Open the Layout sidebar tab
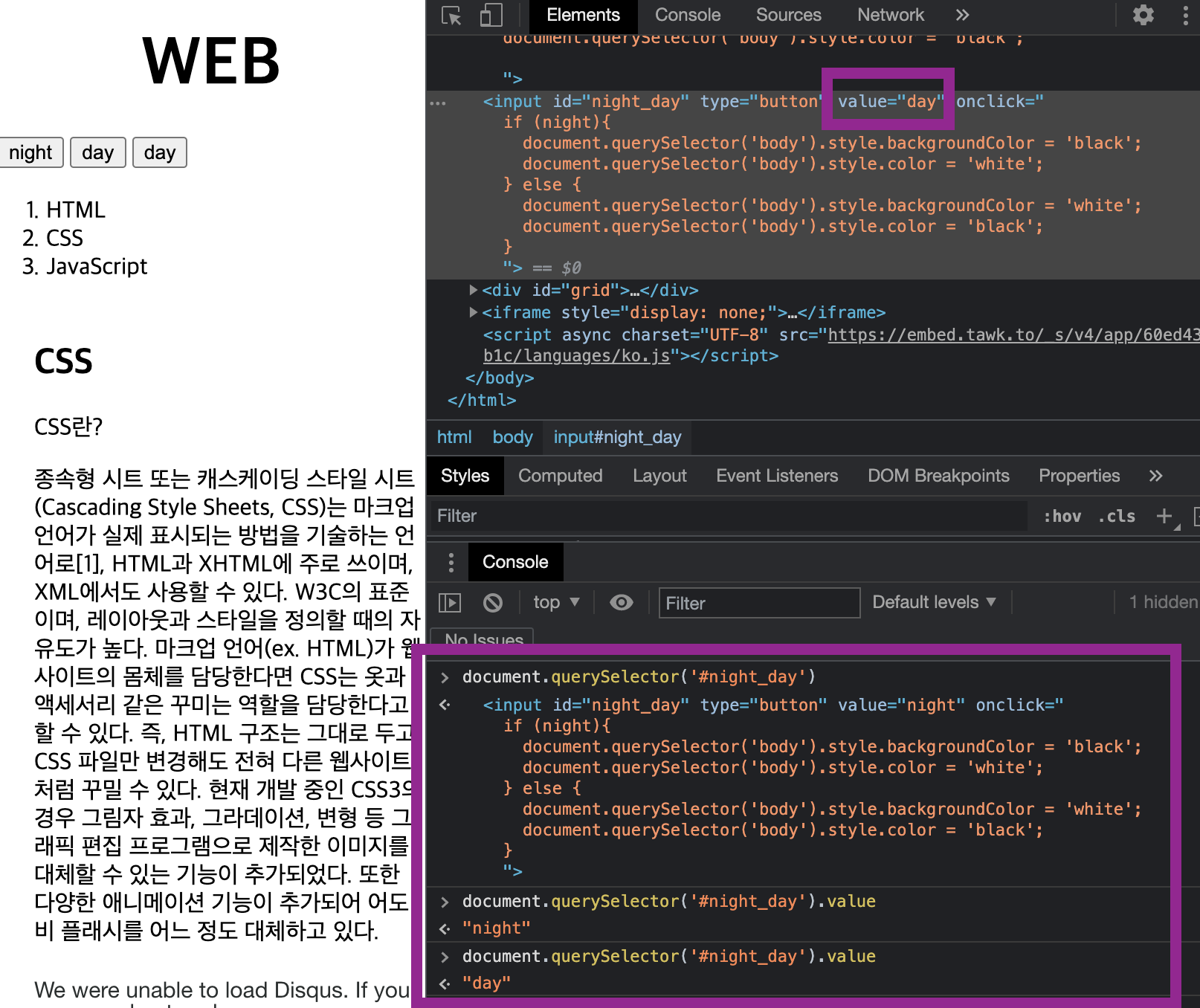 click(x=659, y=476)
